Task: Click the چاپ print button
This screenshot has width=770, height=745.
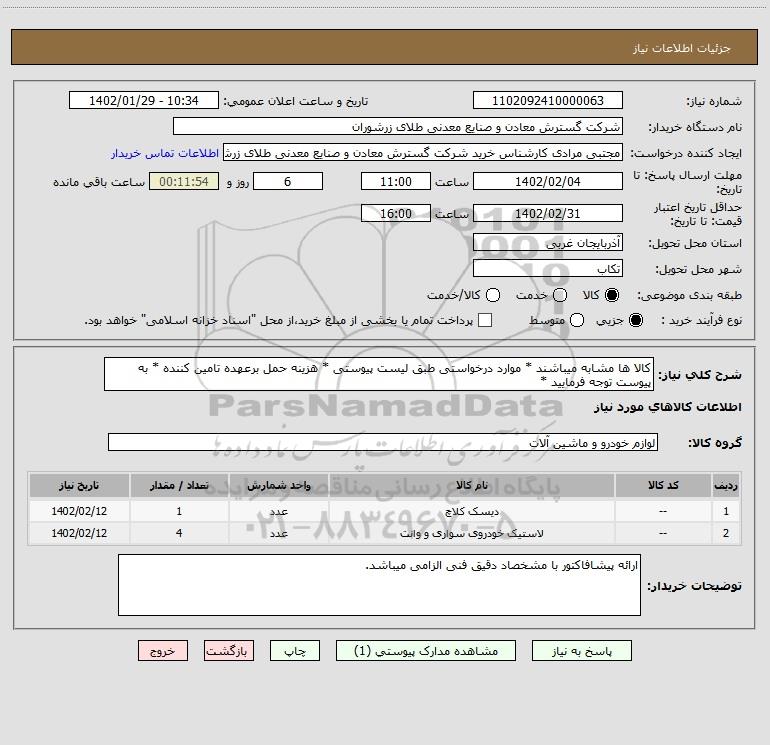Action: point(295,651)
